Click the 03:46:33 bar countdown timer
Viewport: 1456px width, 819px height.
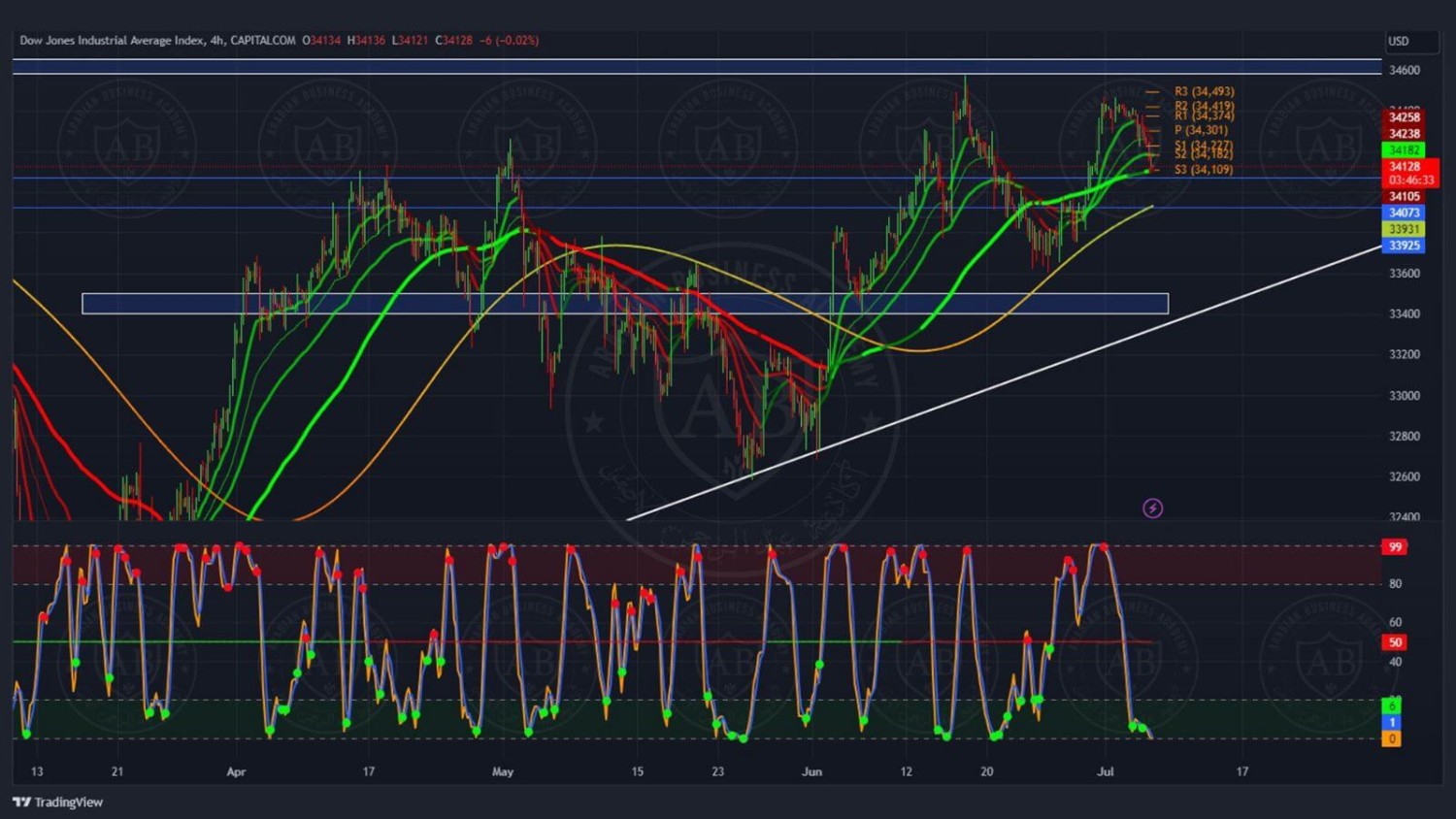[x=1410, y=180]
